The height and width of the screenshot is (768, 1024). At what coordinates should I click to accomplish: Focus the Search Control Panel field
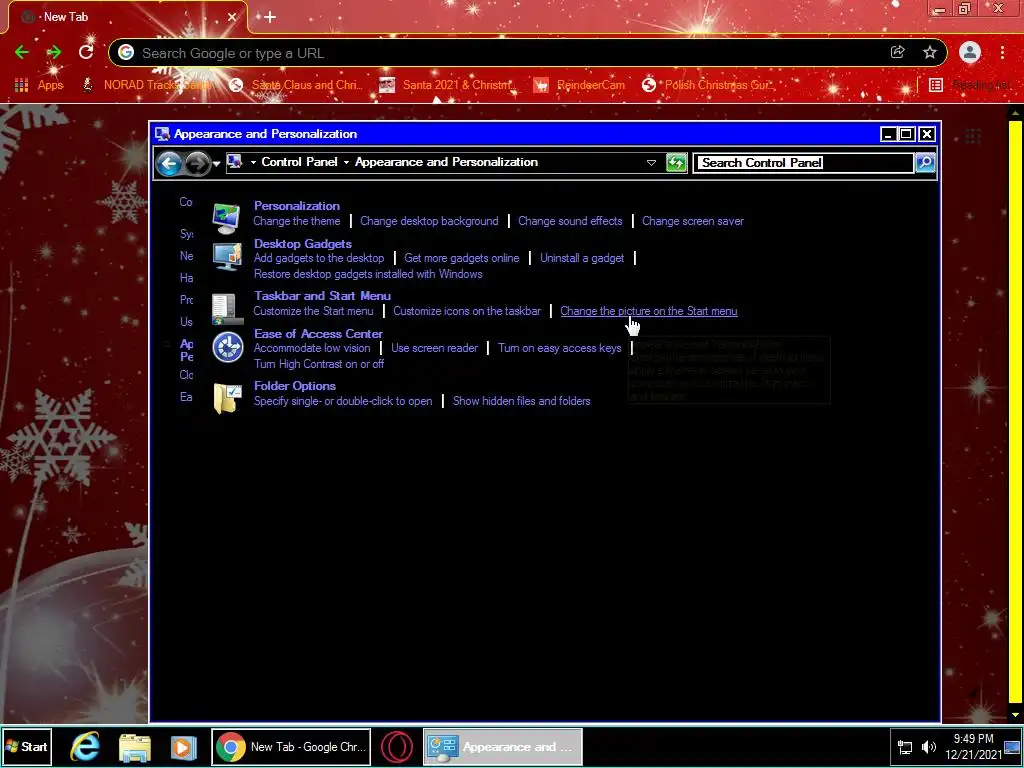(803, 163)
